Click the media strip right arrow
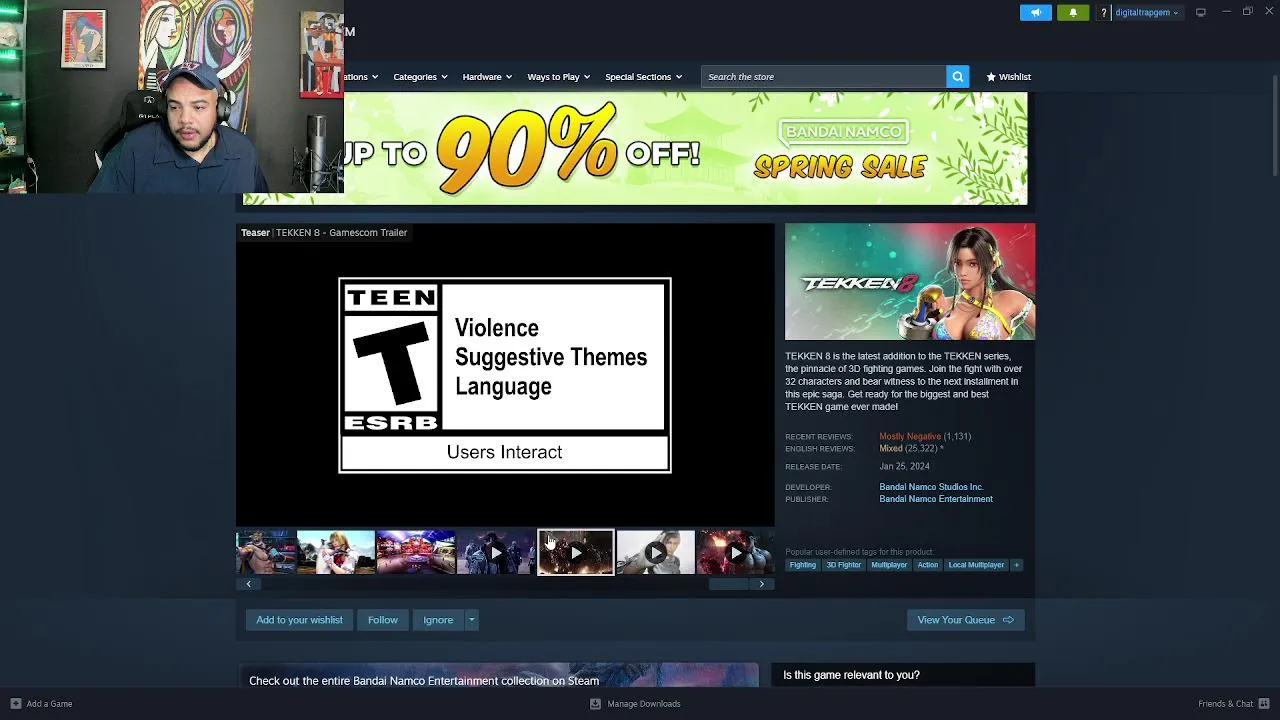This screenshot has height=720, width=1280. point(762,584)
